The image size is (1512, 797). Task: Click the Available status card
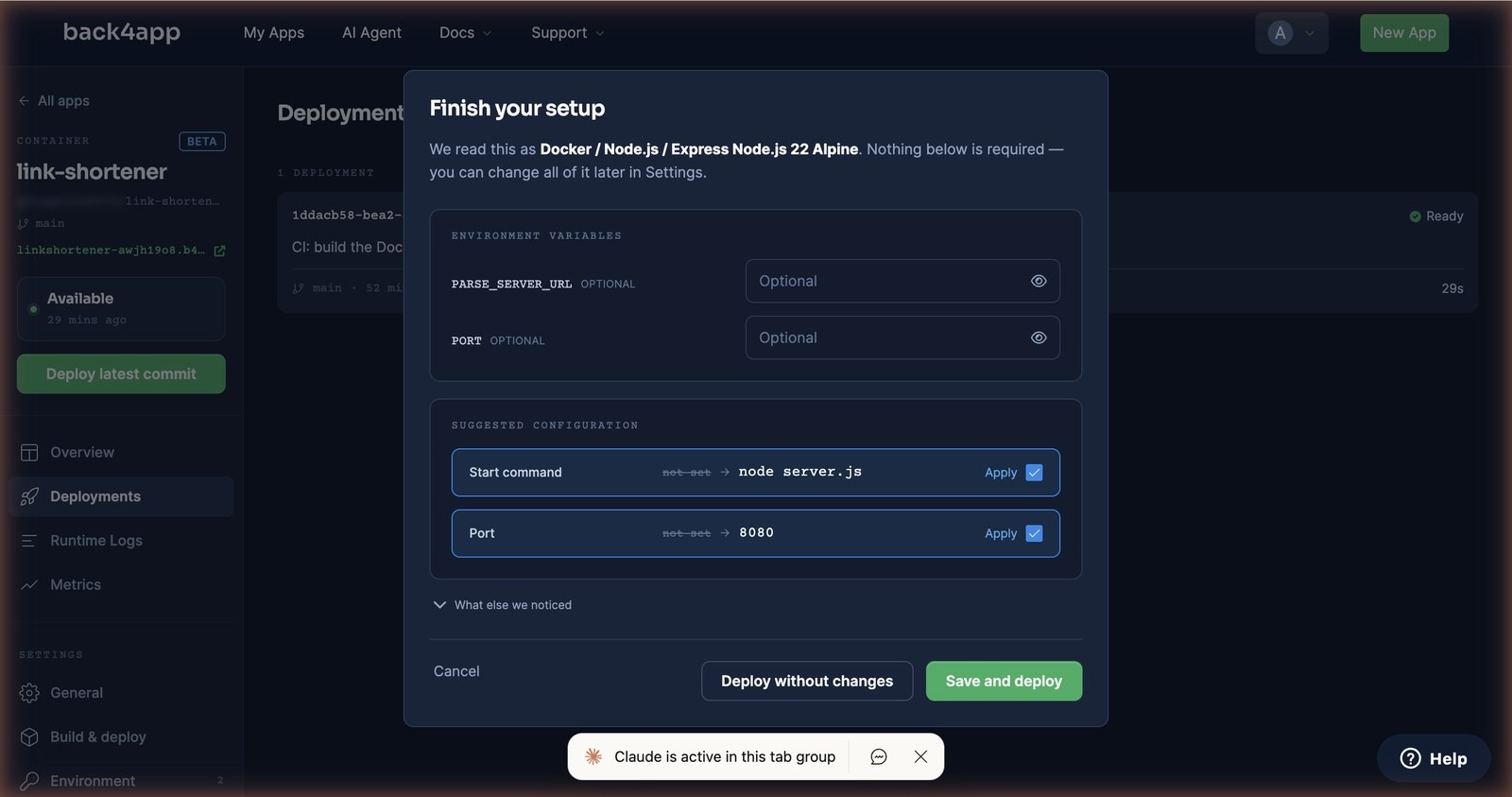[x=121, y=309]
